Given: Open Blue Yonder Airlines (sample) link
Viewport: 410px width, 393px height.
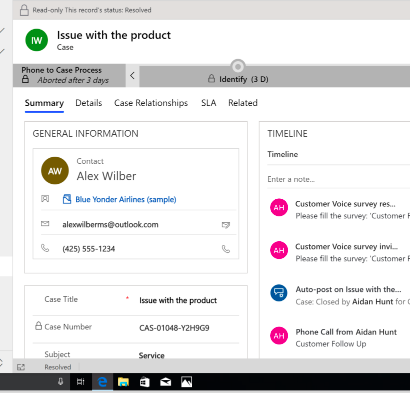Looking at the screenshot, I should (126, 199).
